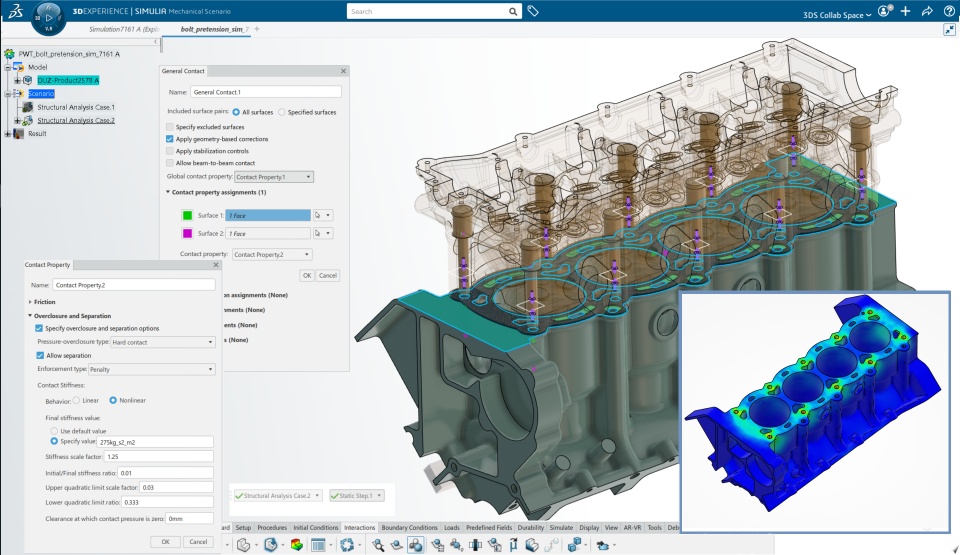This screenshot has height=555, width=960.
Task: Switch to Initial Conditions tab
Action: tap(315, 527)
